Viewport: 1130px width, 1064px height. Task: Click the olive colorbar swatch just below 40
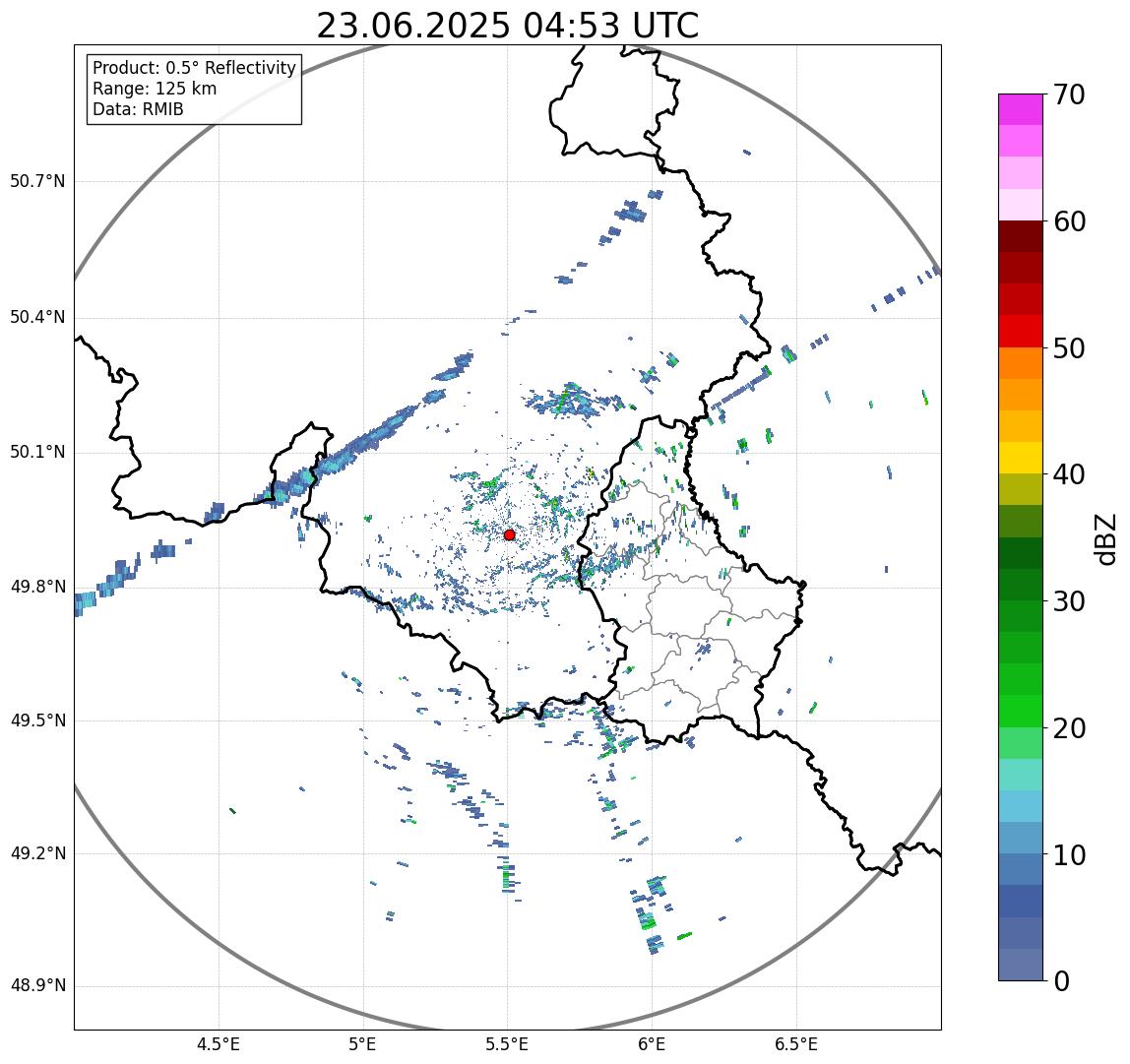1021,490
